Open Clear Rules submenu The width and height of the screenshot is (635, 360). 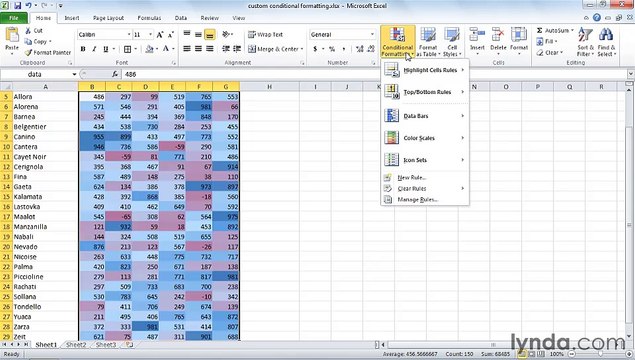pos(425,189)
